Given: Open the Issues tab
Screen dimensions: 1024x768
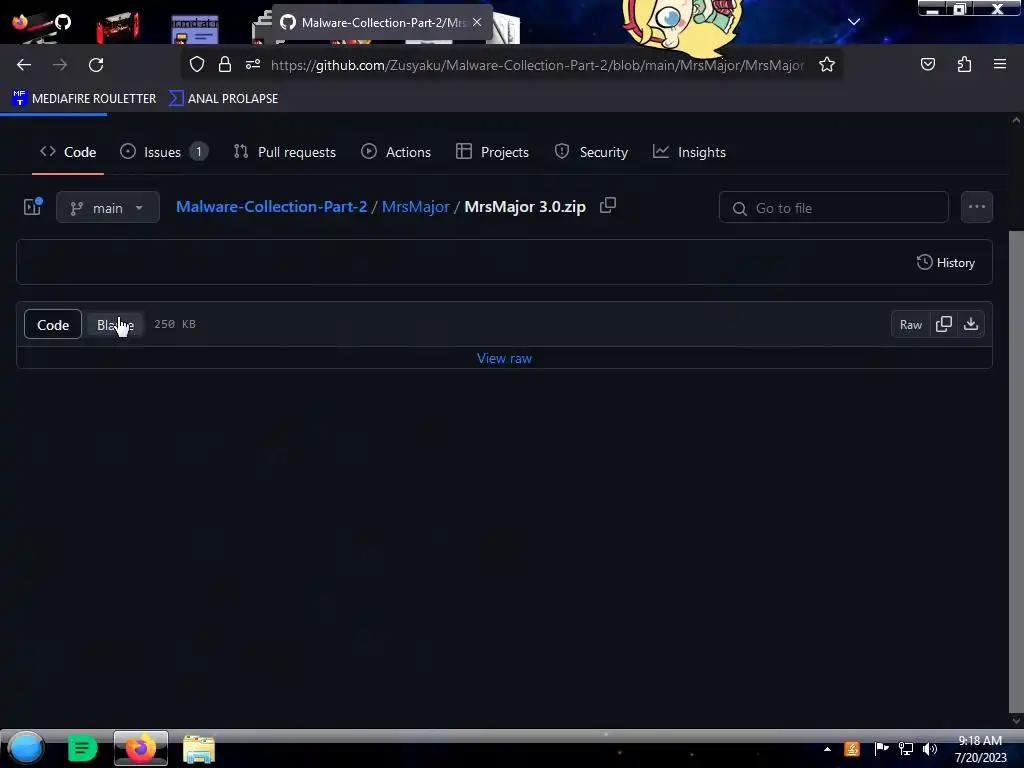Looking at the screenshot, I should click(x=163, y=152).
